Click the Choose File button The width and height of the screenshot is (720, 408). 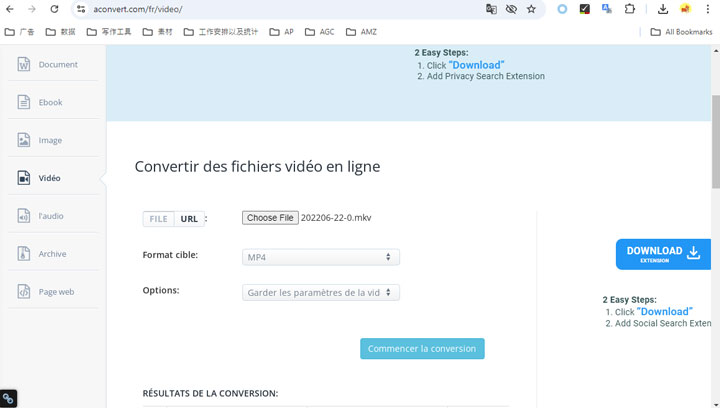point(270,218)
